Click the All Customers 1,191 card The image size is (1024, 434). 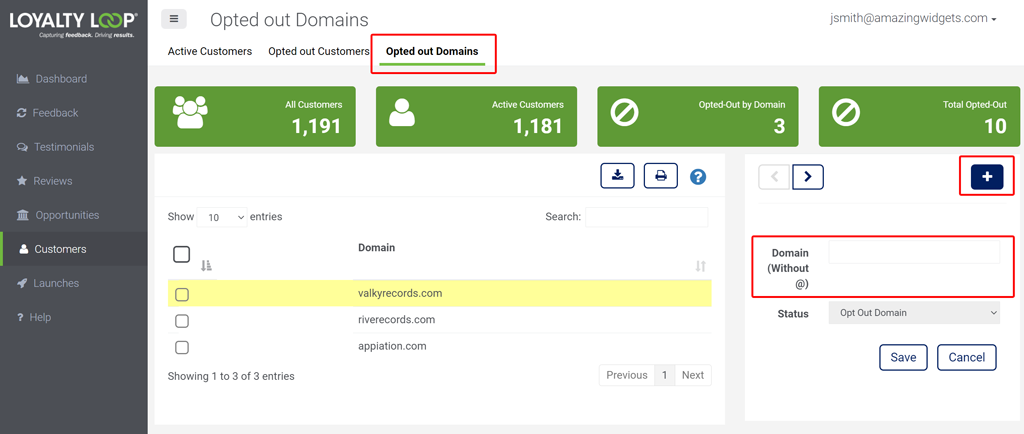click(255, 117)
